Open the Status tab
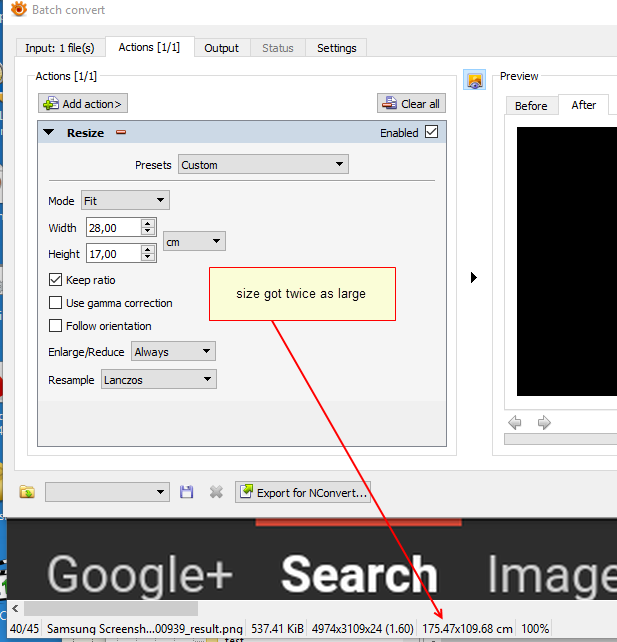 point(278,48)
